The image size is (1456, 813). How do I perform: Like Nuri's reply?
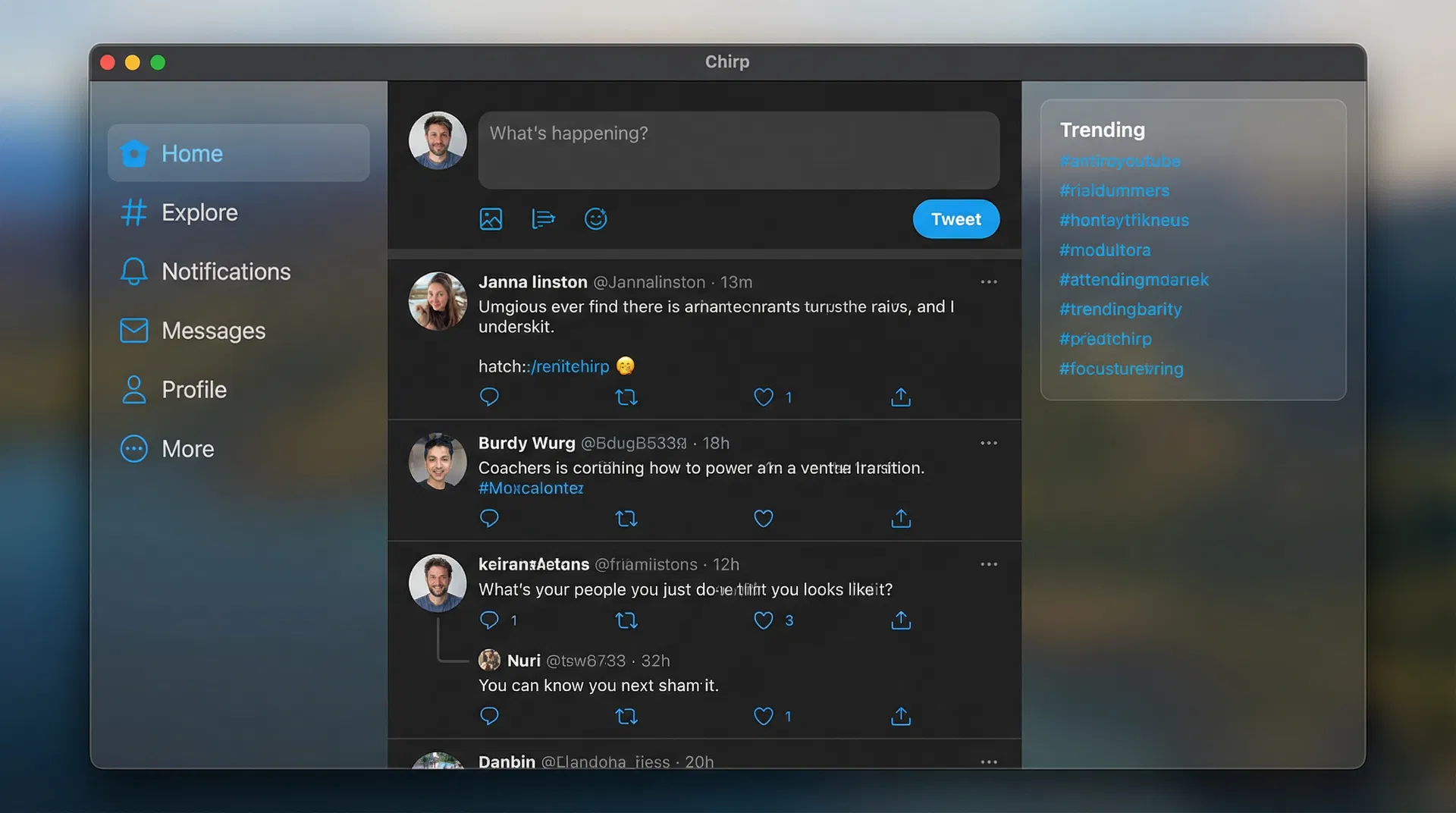[x=763, y=716]
